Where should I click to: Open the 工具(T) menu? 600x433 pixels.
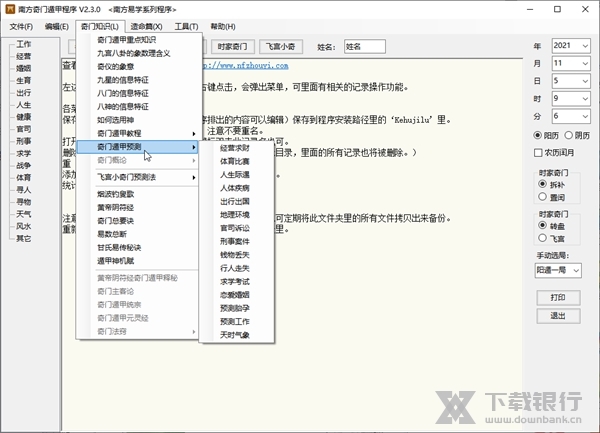(186, 26)
